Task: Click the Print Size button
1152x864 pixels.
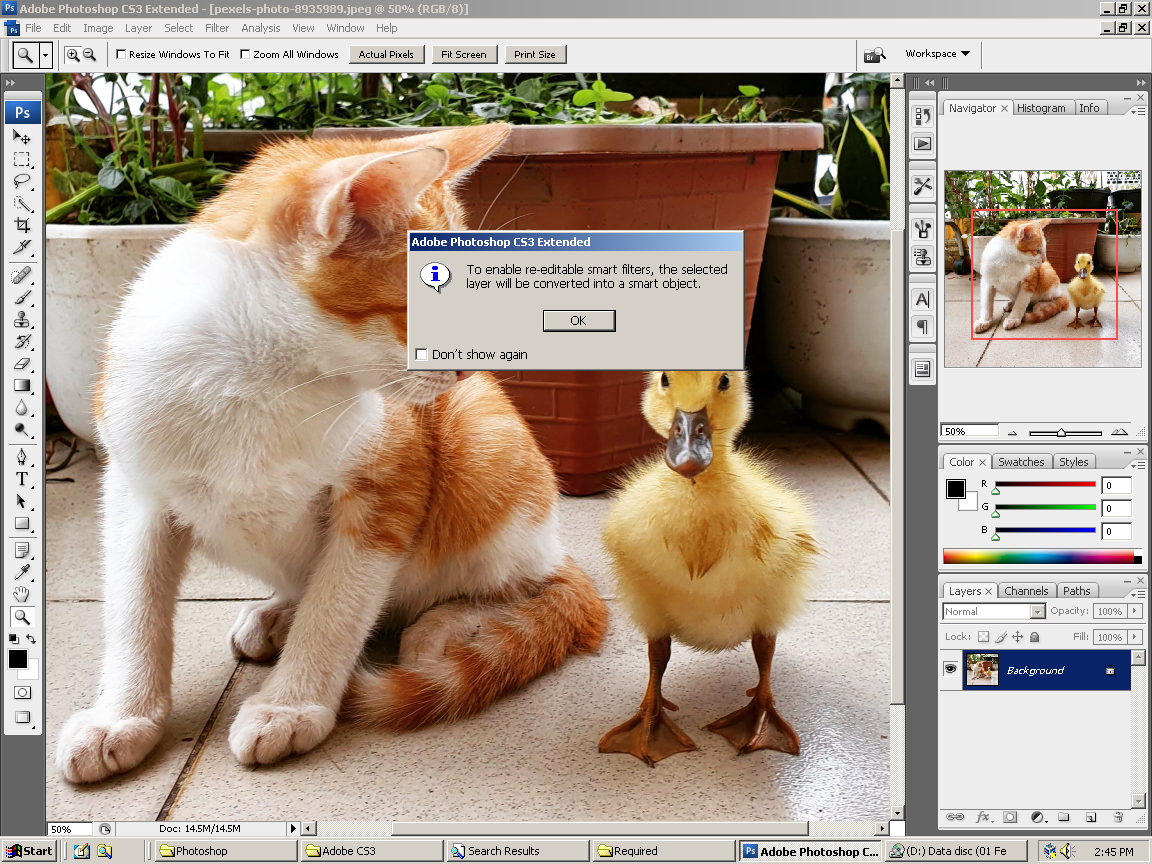Action: pos(535,54)
